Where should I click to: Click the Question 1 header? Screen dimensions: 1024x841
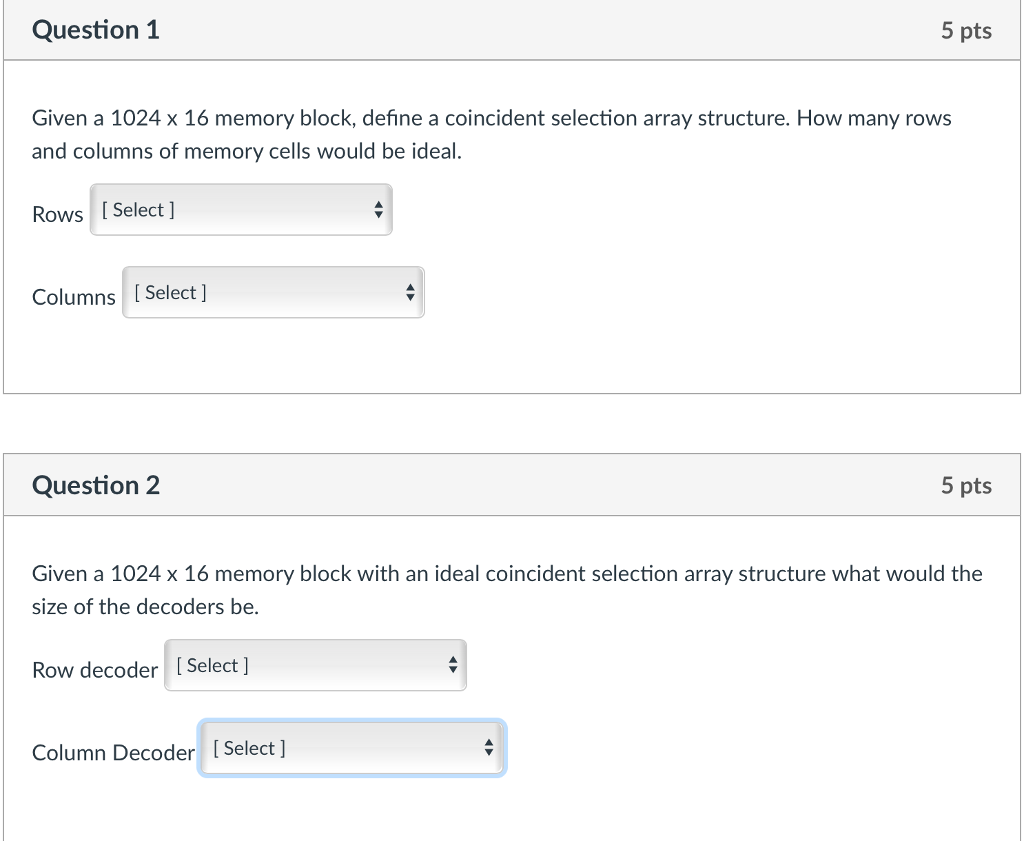coord(95,30)
